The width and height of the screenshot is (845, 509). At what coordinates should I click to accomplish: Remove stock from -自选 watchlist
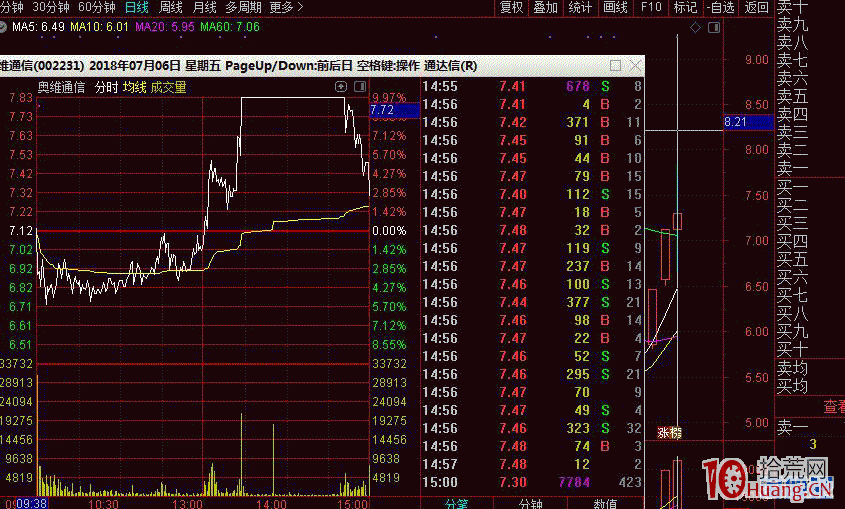[721, 7]
